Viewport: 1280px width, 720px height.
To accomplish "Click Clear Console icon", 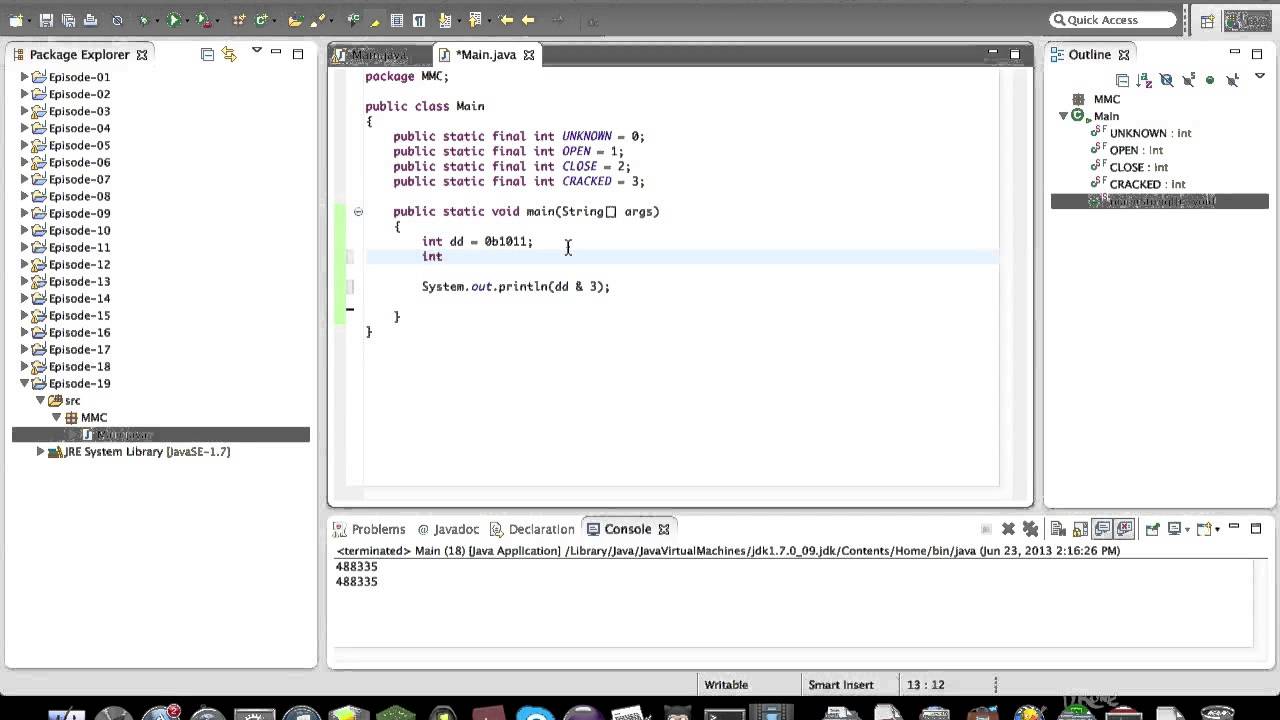I will click(1058, 529).
